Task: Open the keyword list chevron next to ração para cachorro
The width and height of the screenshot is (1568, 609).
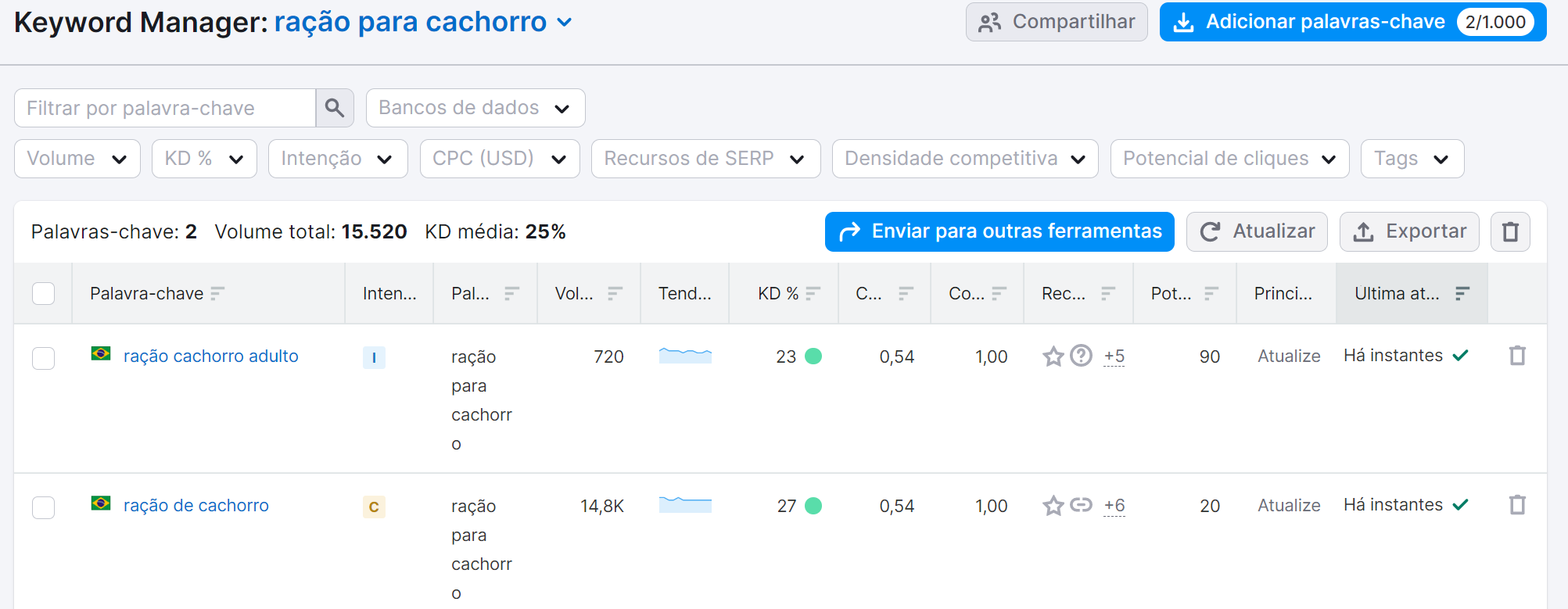Action: point(563,23)
